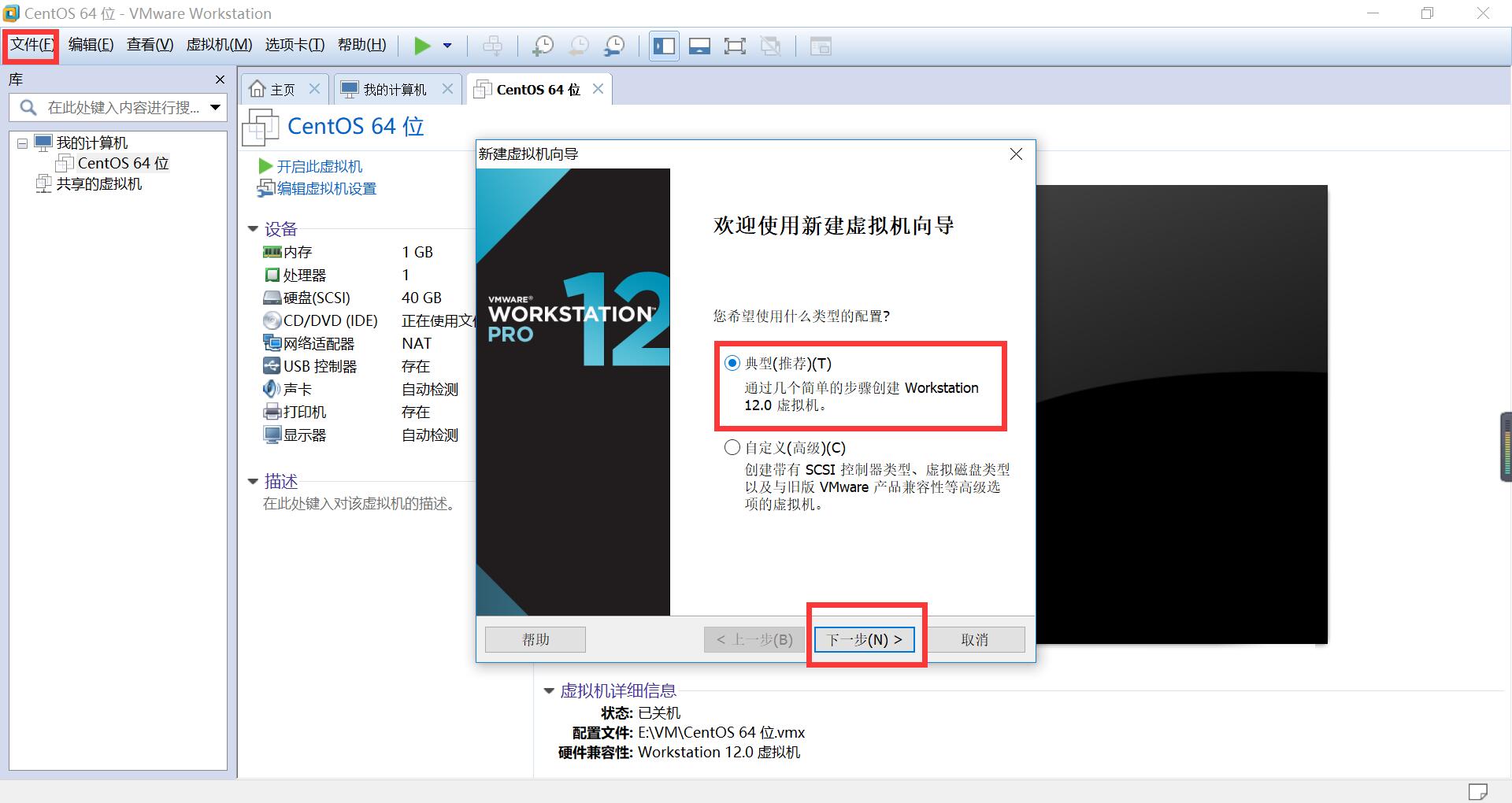This screenshot has height=803, width=1512.
Task: Close the 我的计算机 tab
Action: 447,89
